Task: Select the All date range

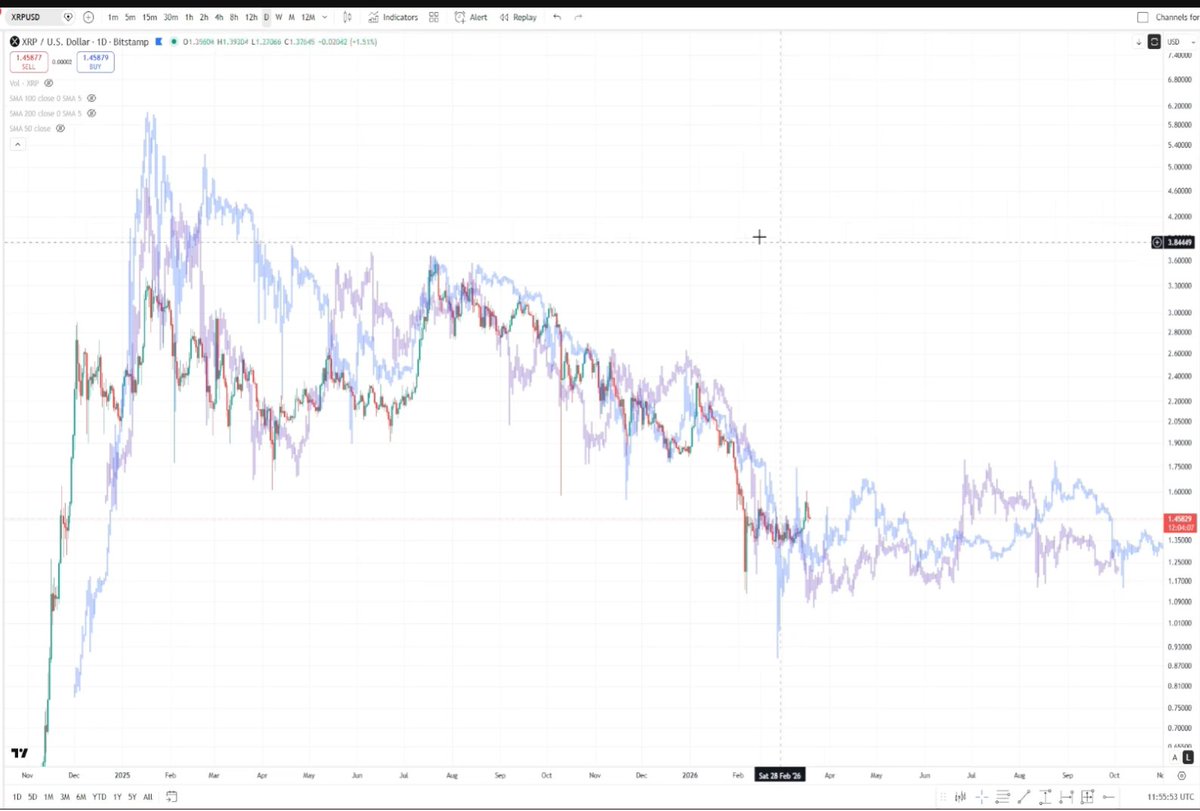Action: tap(148, 797)
